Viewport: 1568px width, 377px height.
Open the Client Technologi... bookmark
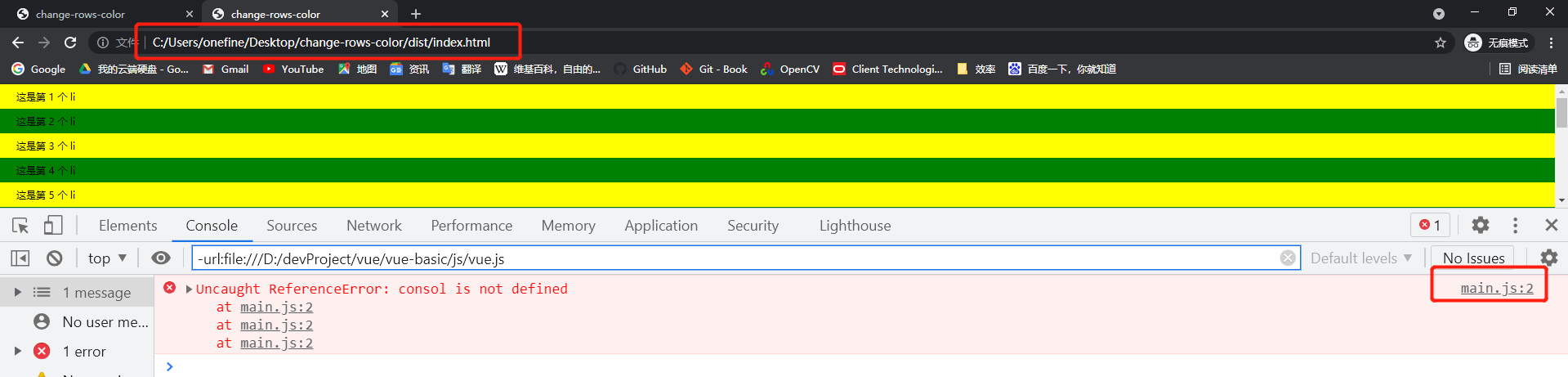[x=887, y=70]
